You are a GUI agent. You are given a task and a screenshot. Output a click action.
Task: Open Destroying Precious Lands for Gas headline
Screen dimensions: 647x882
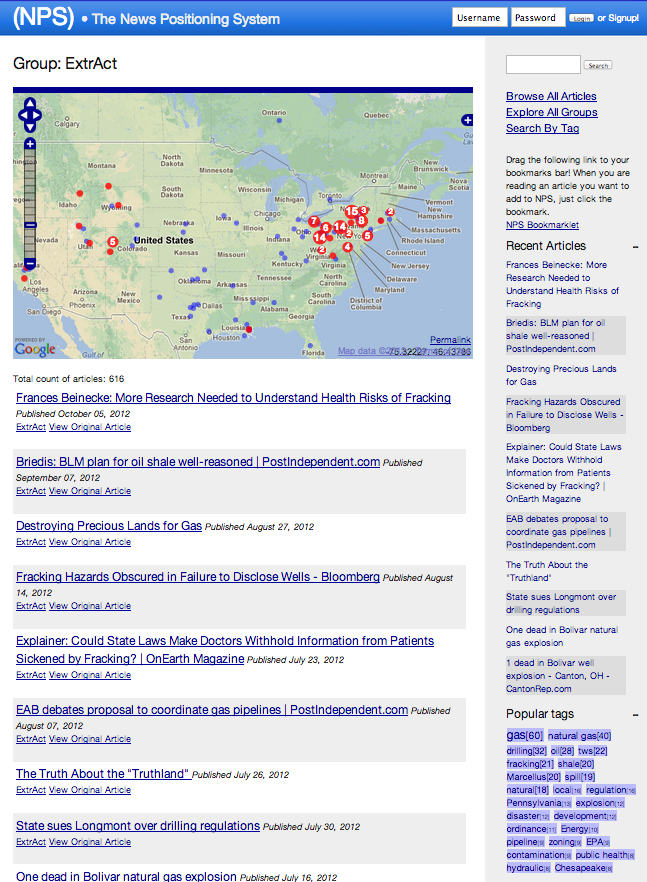(109, 526)
